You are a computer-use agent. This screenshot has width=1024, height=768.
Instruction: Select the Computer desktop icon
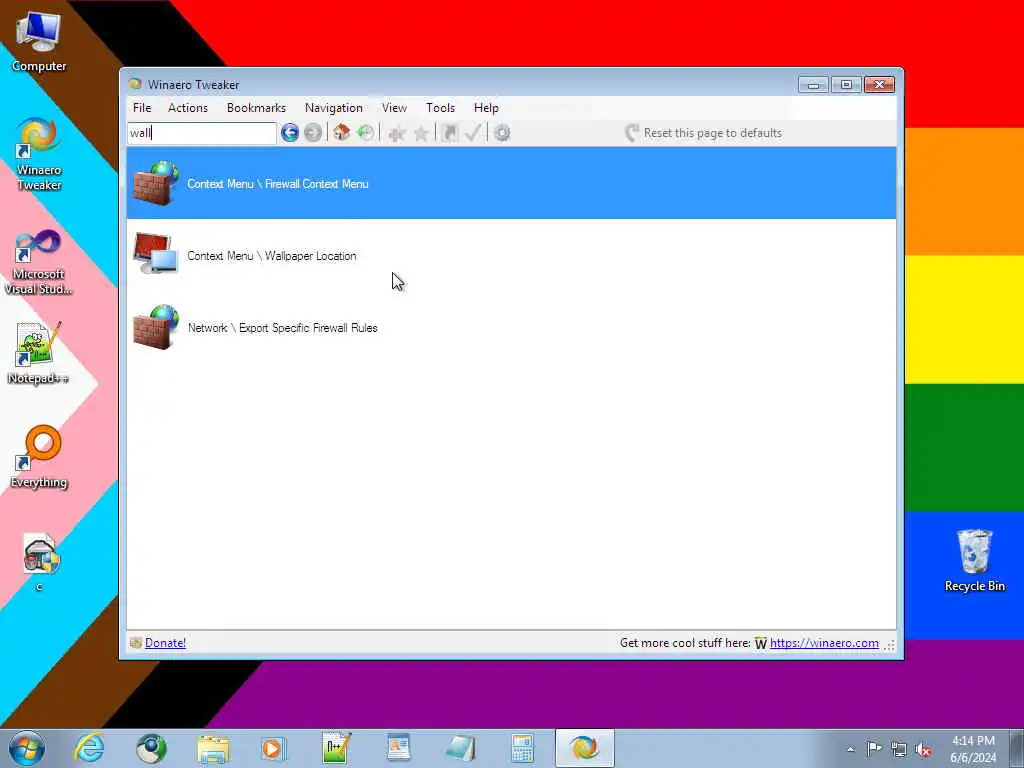tap(39, 40)
